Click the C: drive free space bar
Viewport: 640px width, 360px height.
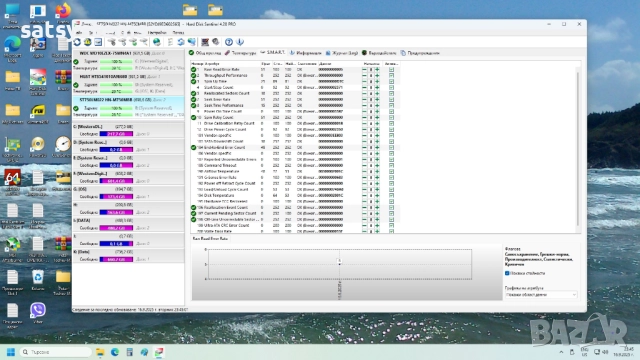[116, 134]
